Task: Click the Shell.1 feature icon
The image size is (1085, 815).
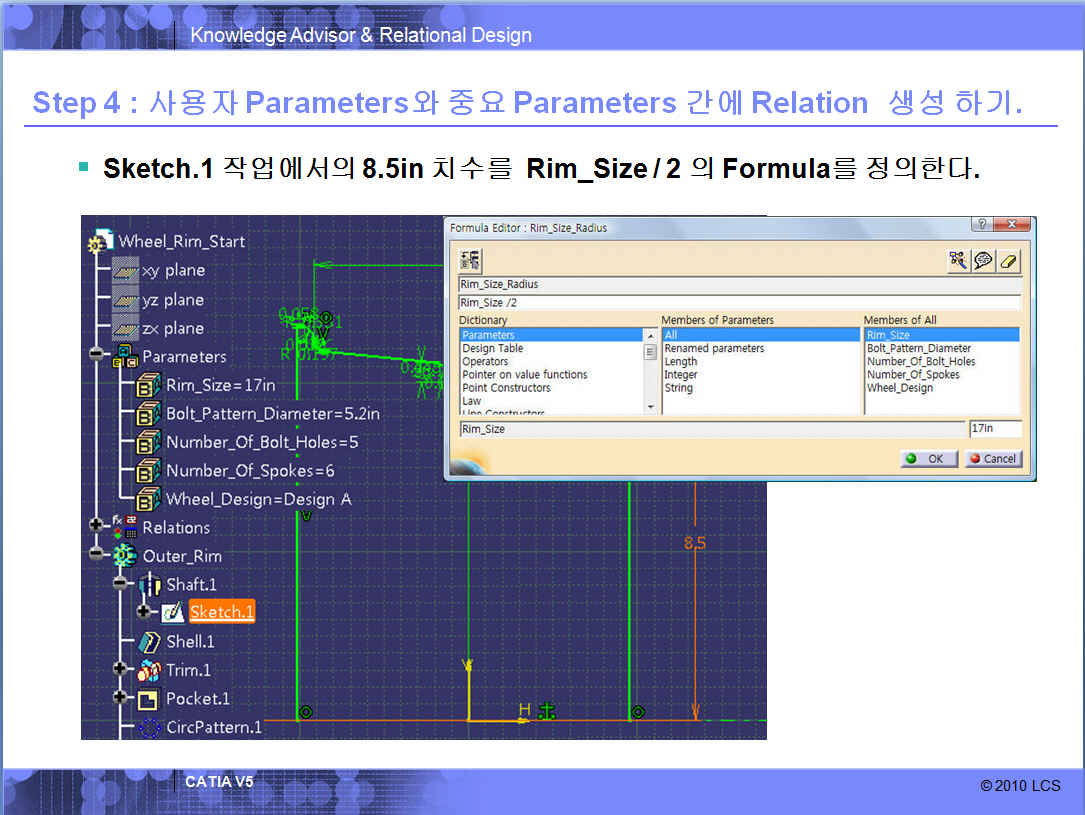Action: 150,642
